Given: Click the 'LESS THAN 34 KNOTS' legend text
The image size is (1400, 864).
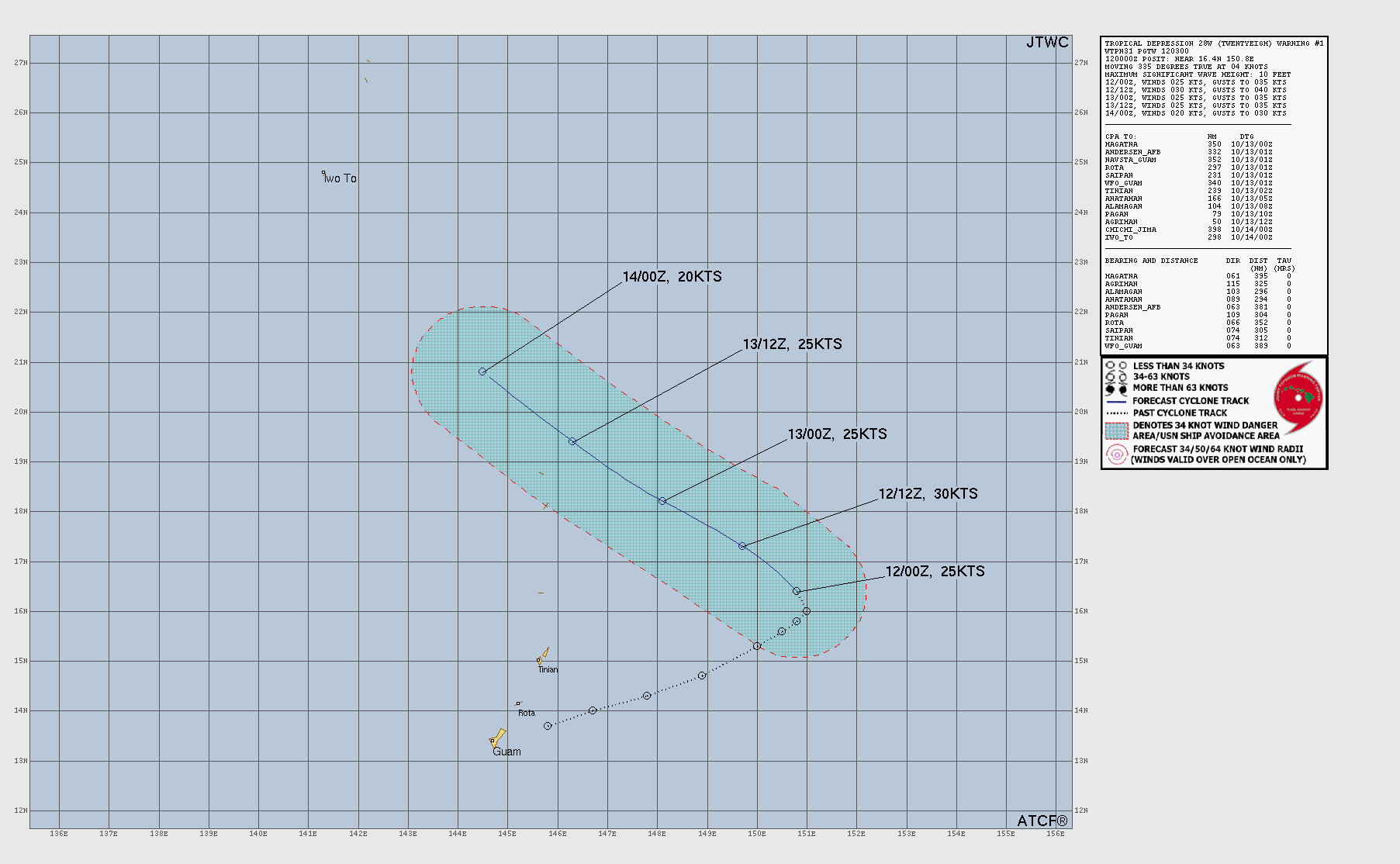Looking at the screenshot, I should 1178,366.
